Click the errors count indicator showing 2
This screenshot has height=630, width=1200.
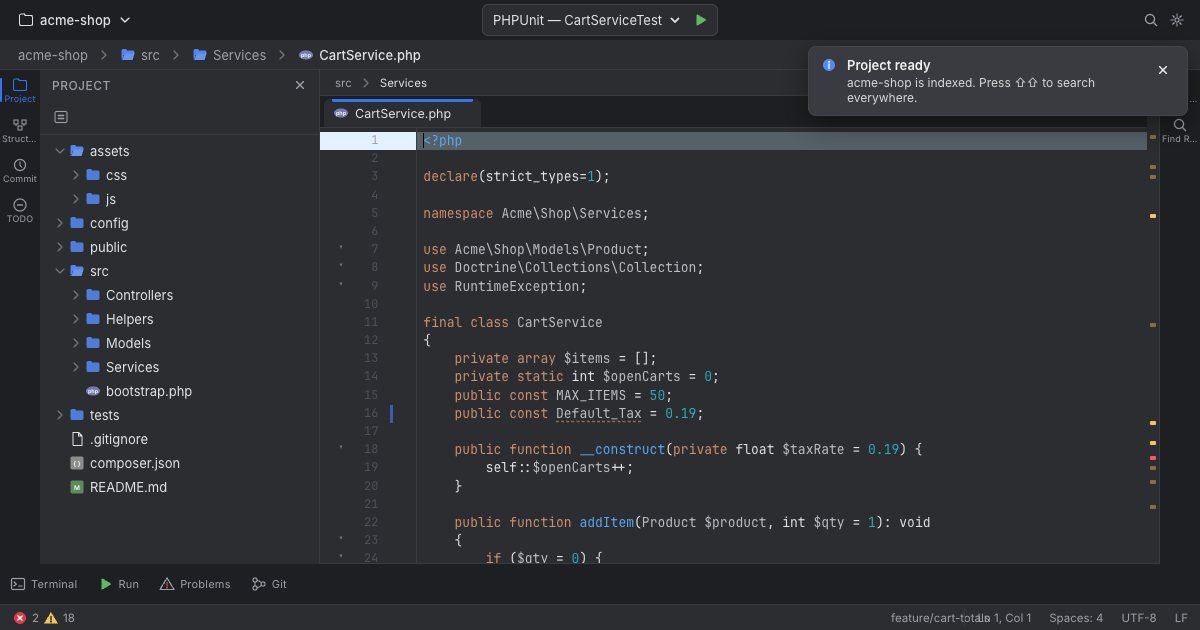[27, 618]
